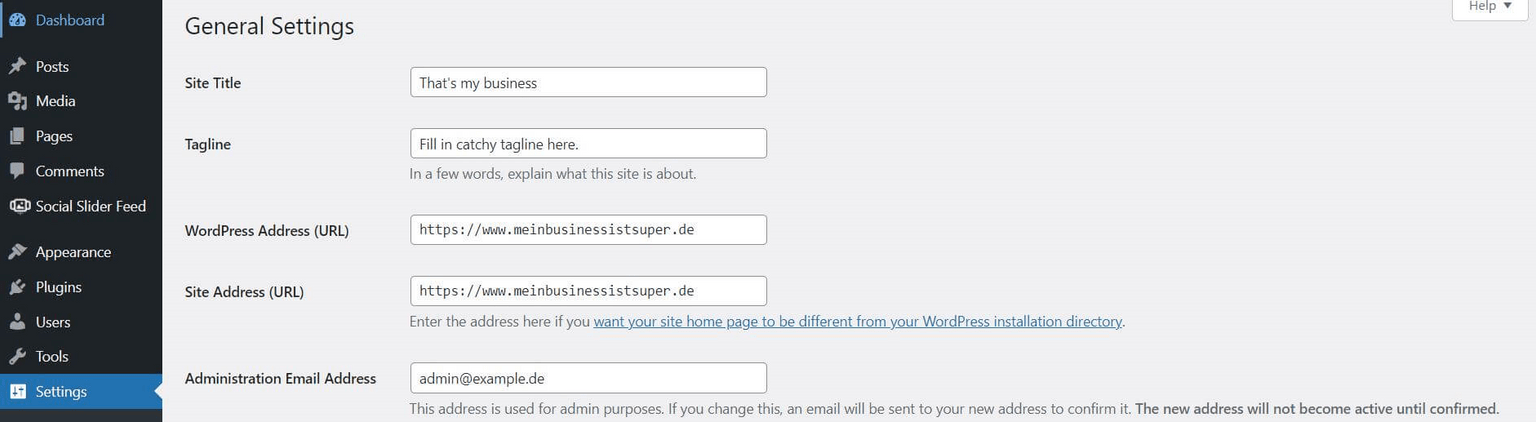Click the Plugins plug icon
The image size is (1536, 422).
[x=17, y=287]
